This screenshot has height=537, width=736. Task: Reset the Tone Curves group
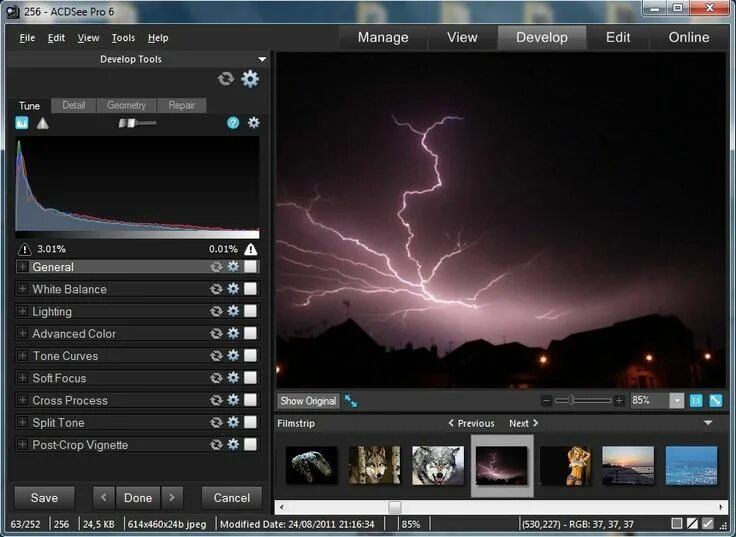tap(216, 355)
